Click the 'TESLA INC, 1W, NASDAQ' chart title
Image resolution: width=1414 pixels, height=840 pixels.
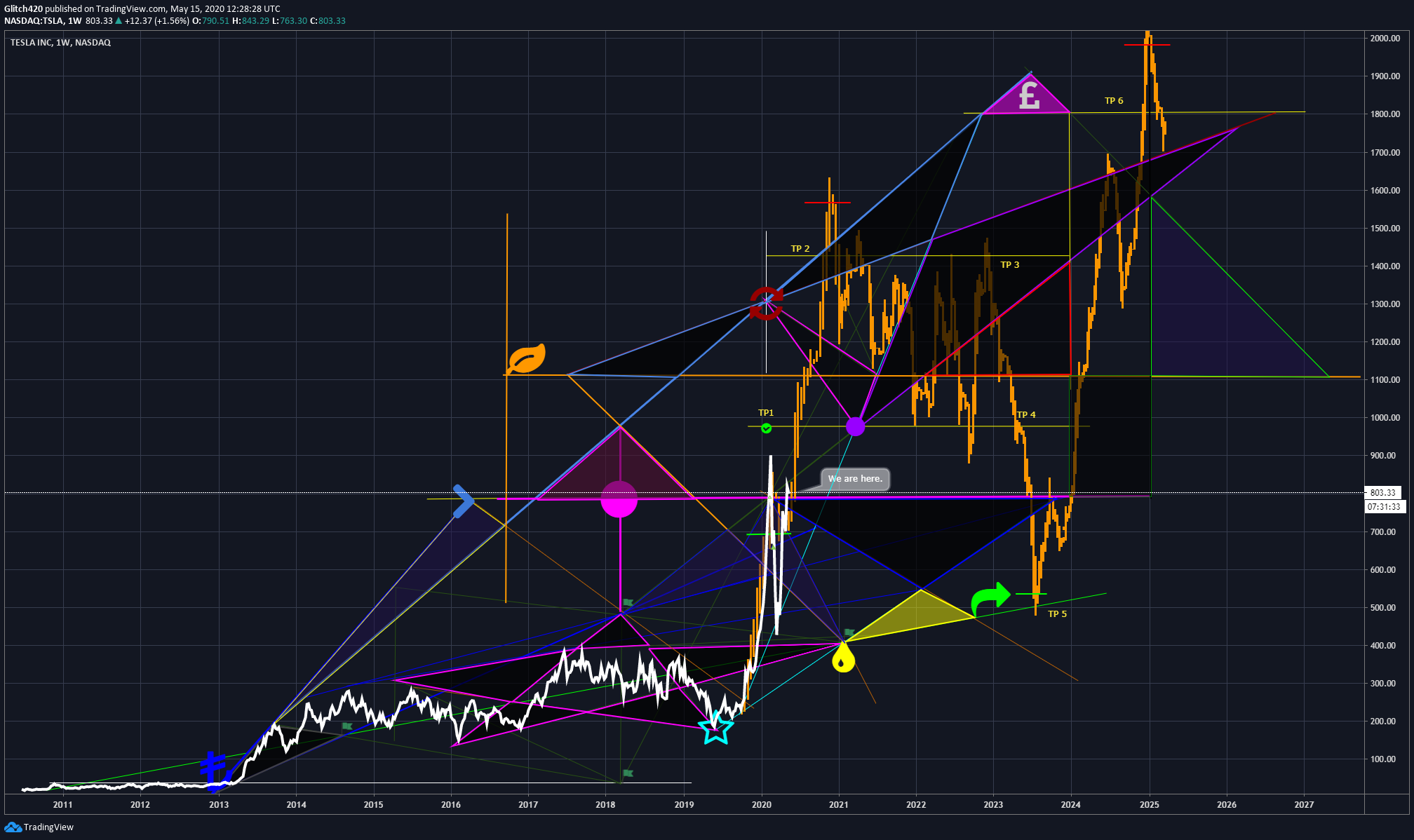[60, 43]
